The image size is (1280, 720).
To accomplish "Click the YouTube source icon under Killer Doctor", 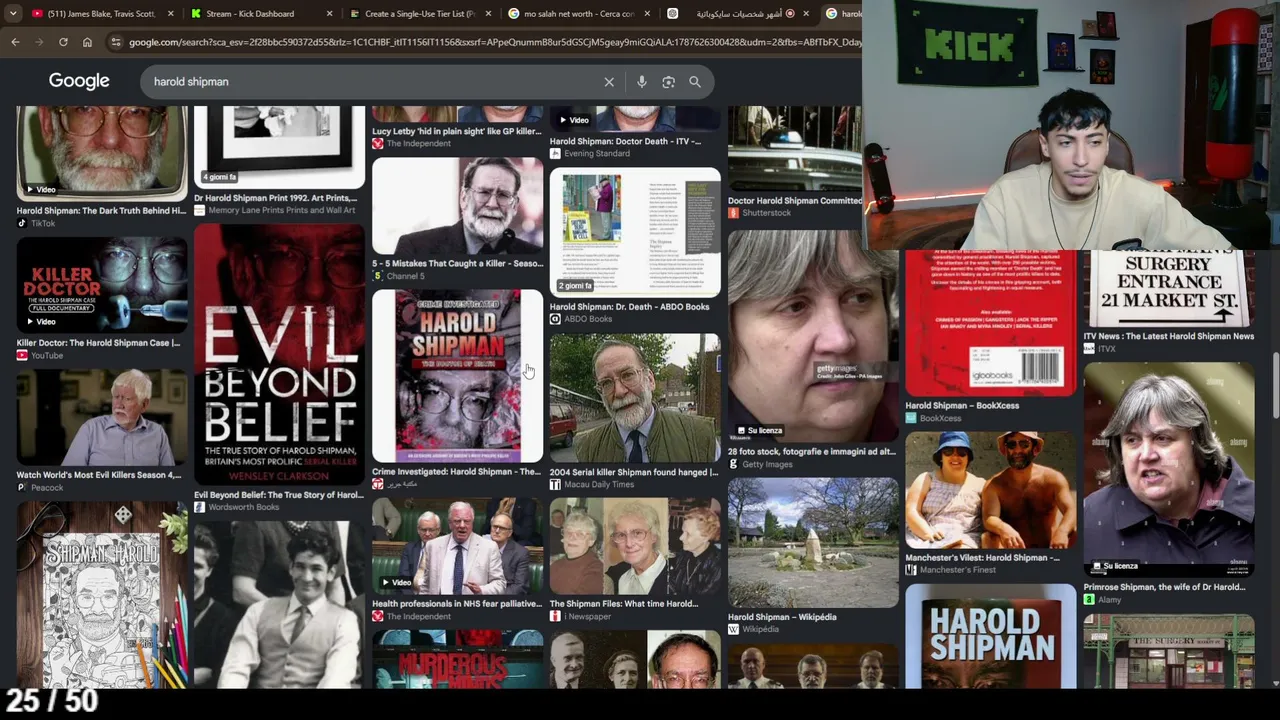I will [22, 355].
